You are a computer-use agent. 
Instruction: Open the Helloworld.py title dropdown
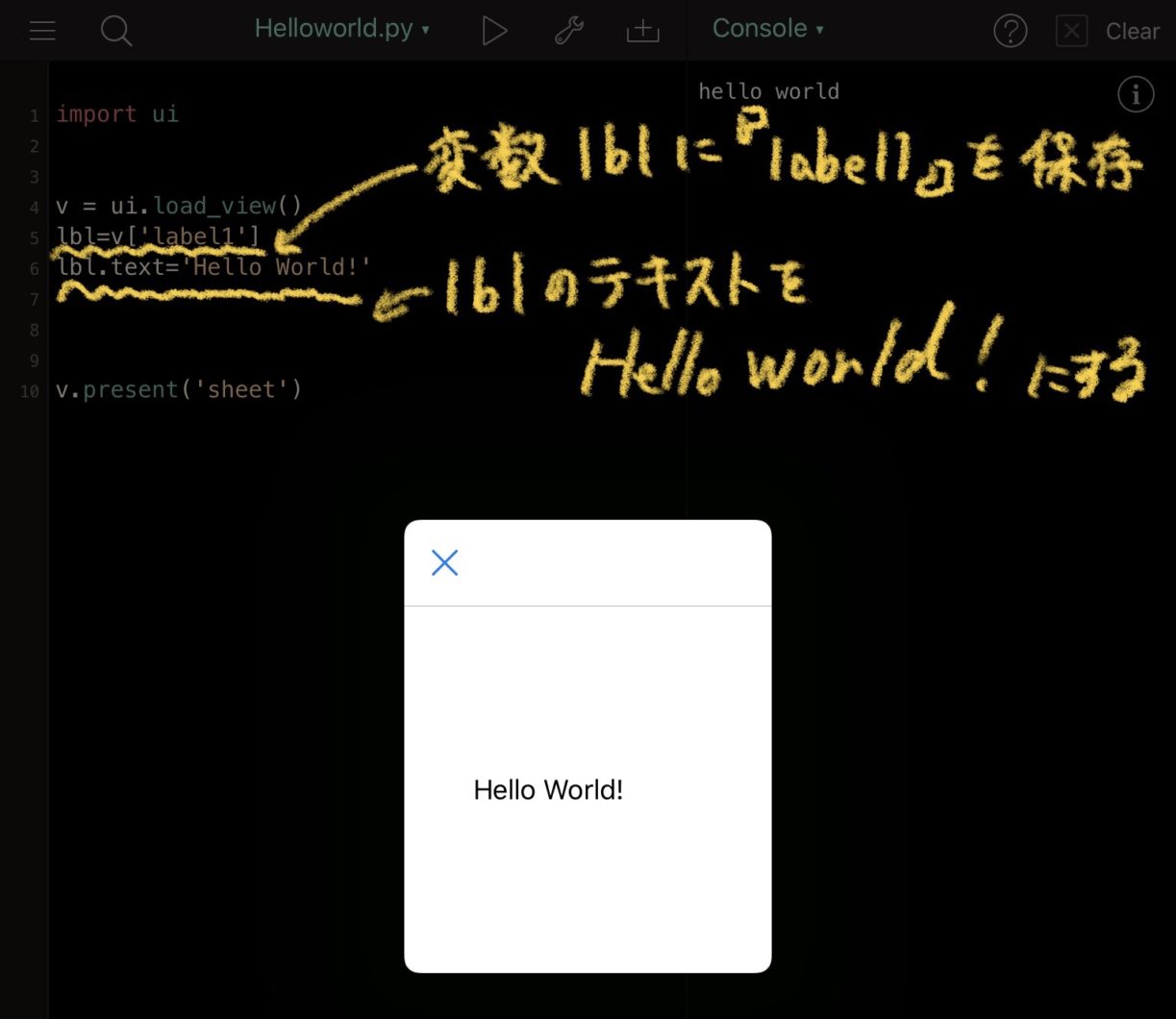point(424,30)
